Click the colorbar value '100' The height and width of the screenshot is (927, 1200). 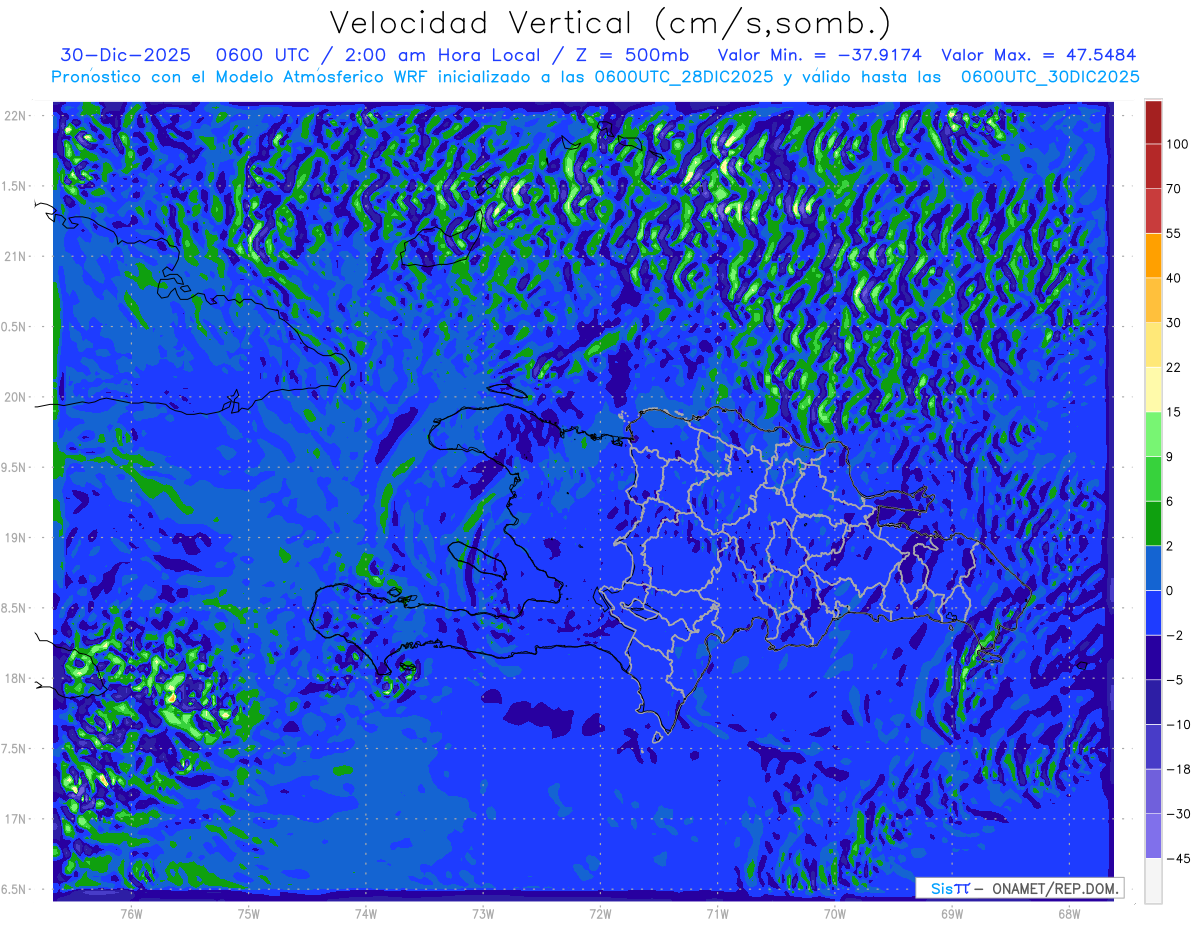(x=1177, y=144)
